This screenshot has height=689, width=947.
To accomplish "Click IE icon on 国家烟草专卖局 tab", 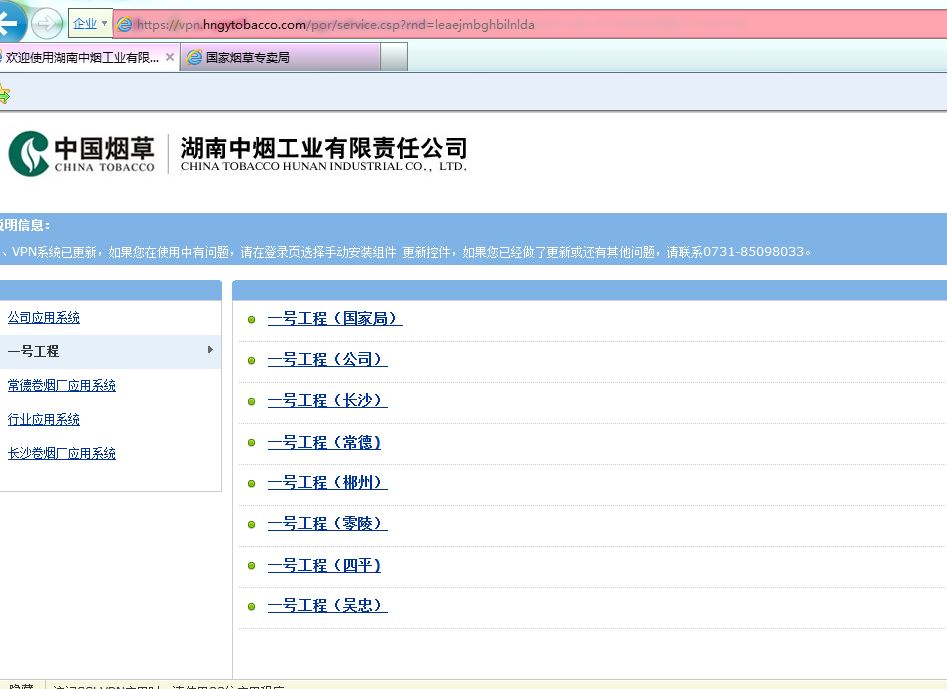I will tap(194, 57).
